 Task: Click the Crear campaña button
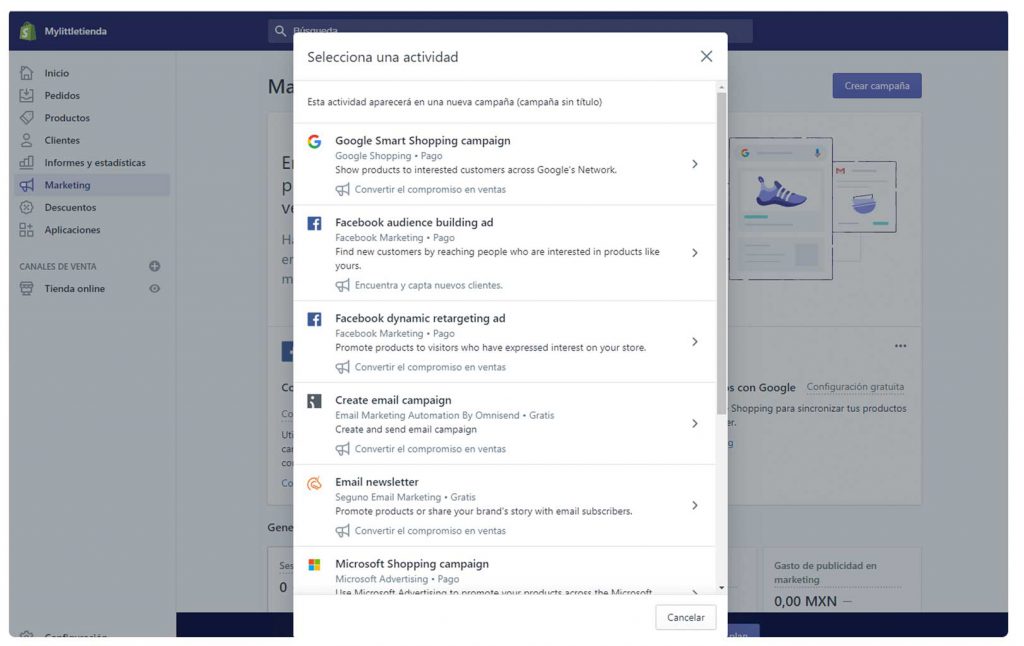click(876, 86)
